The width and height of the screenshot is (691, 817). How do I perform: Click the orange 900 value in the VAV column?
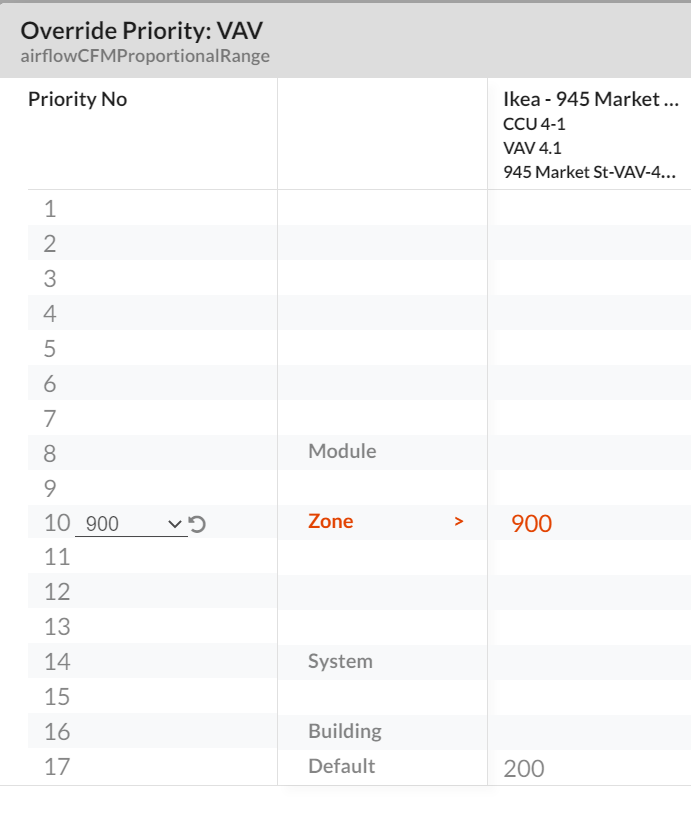click(x=531, y=524)
